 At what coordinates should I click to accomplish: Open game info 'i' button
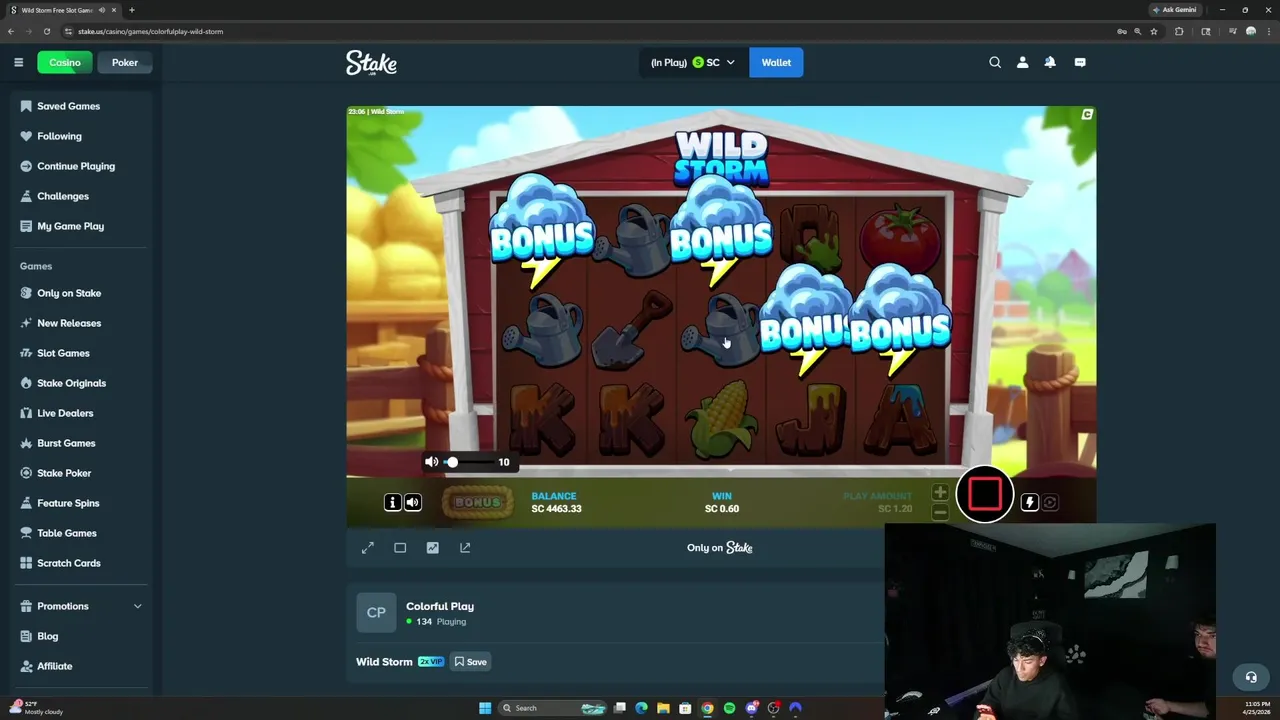(x=392, y=502)
